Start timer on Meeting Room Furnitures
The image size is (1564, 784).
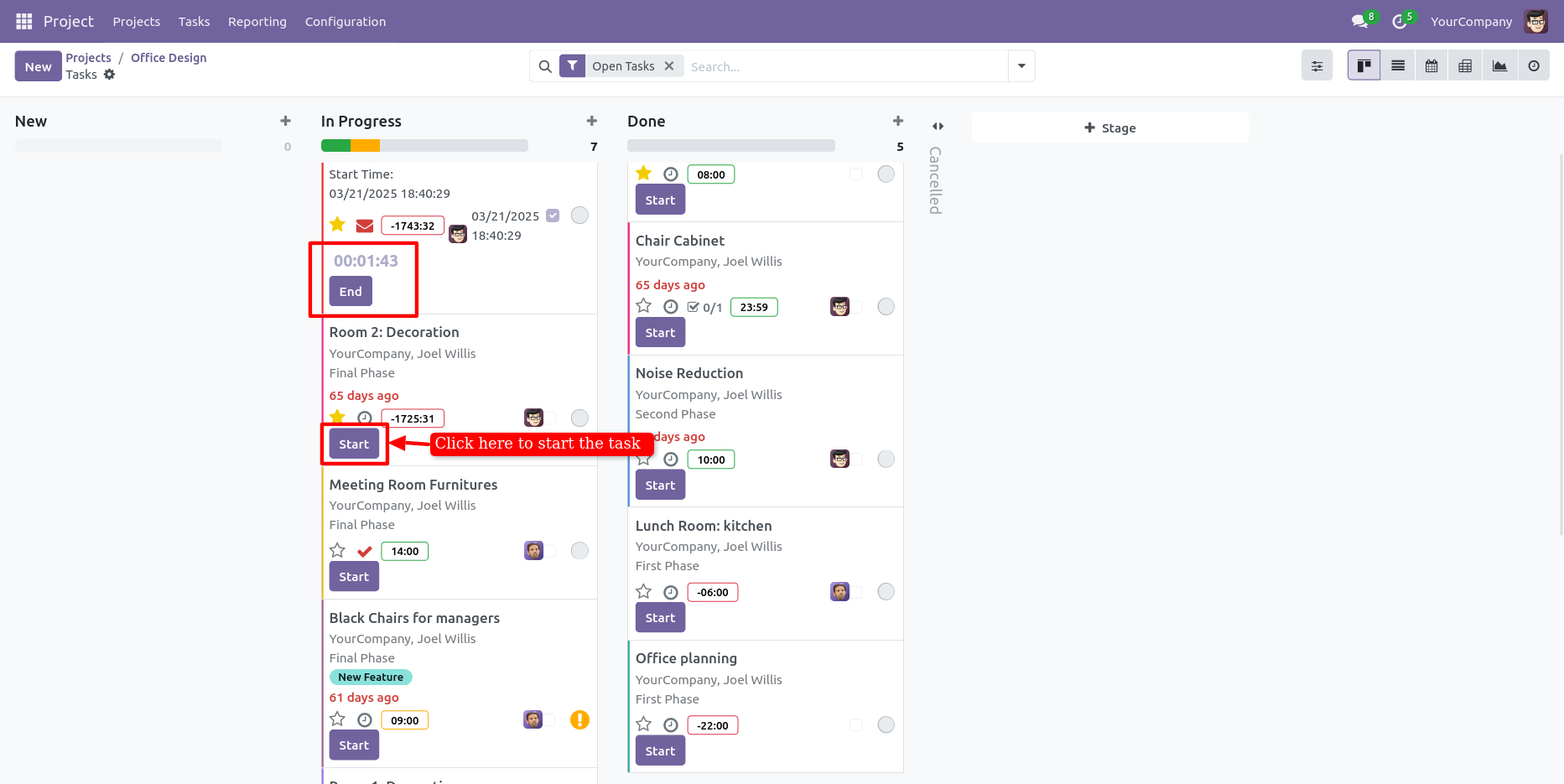click(x=354, y=576)
